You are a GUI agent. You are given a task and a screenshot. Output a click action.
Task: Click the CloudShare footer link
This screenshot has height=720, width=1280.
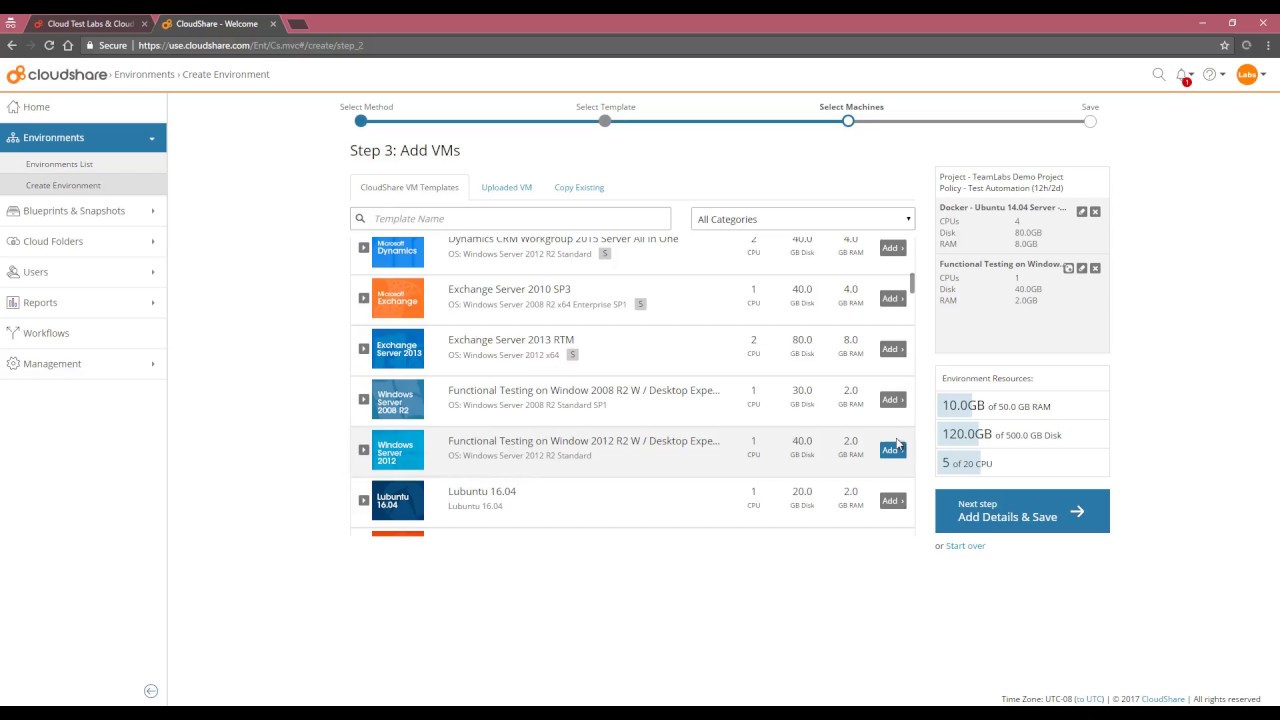point(1163,699)
